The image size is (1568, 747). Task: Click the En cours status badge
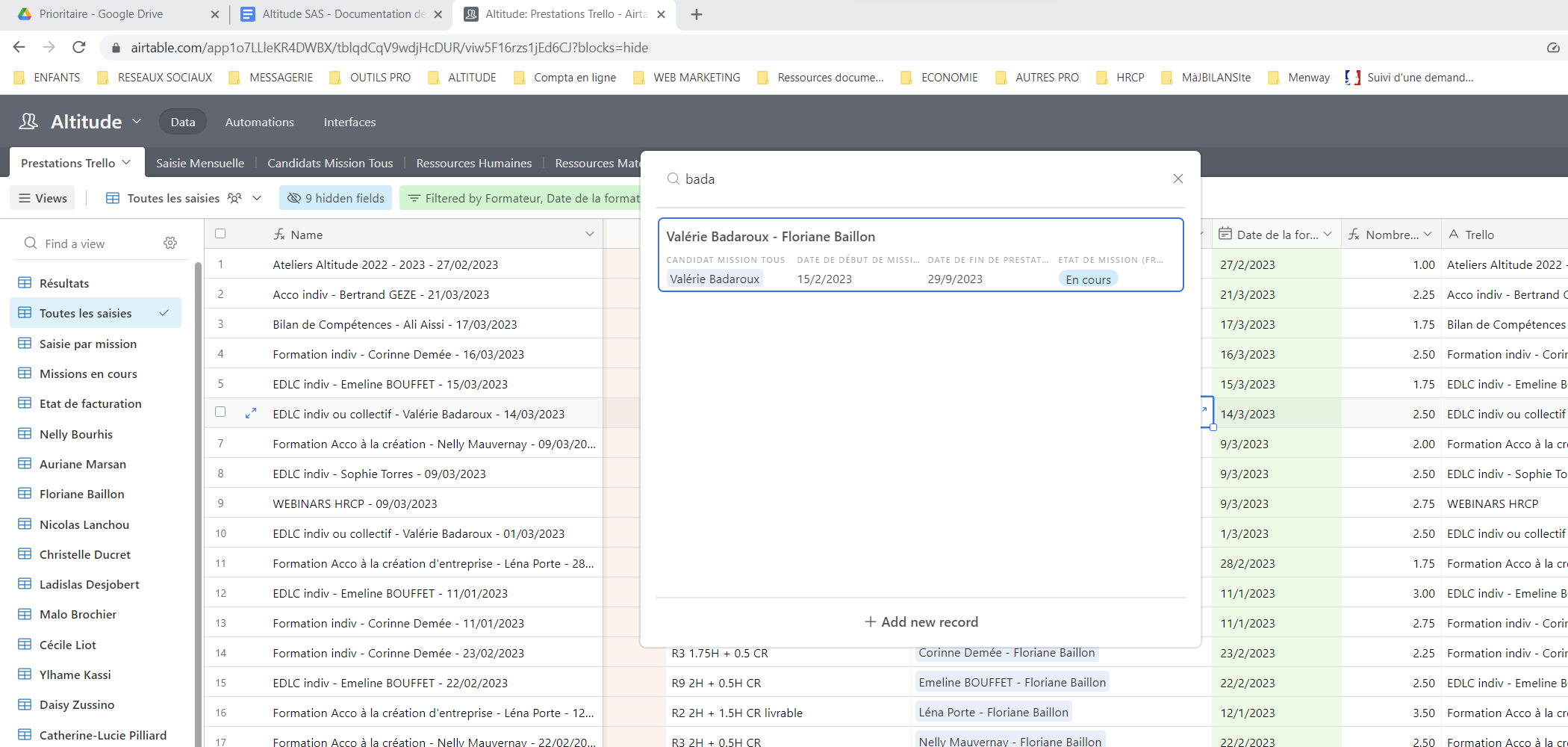1088,279
